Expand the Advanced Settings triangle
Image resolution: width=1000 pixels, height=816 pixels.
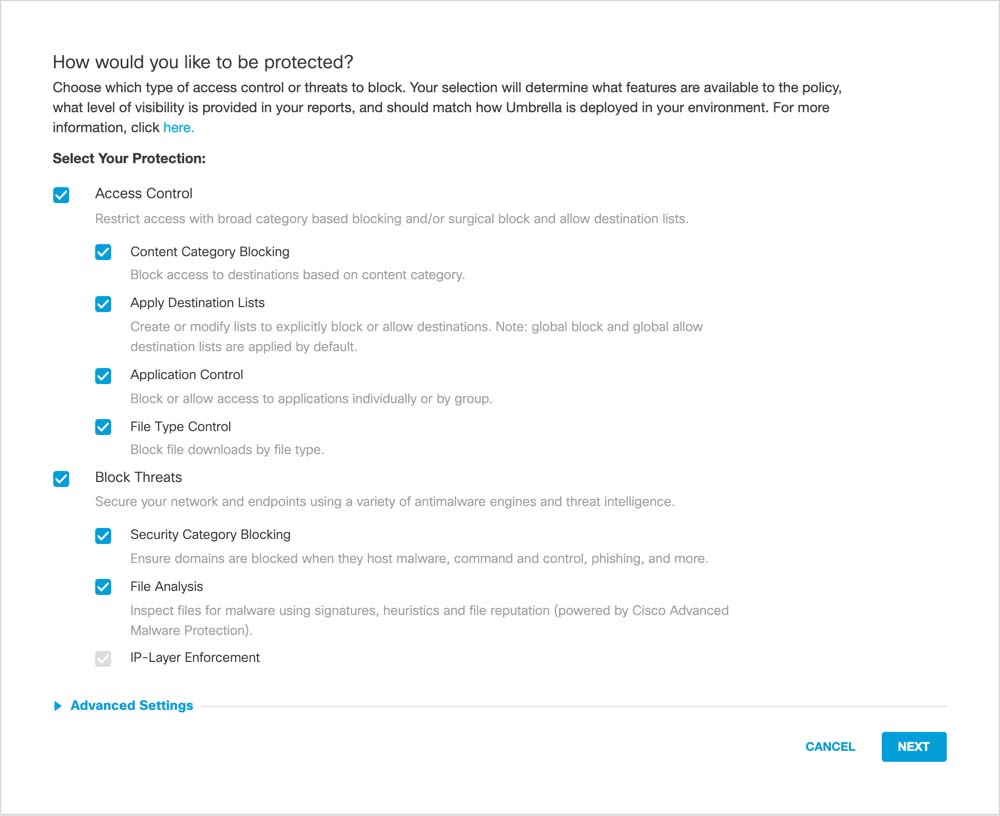(57, 706)
